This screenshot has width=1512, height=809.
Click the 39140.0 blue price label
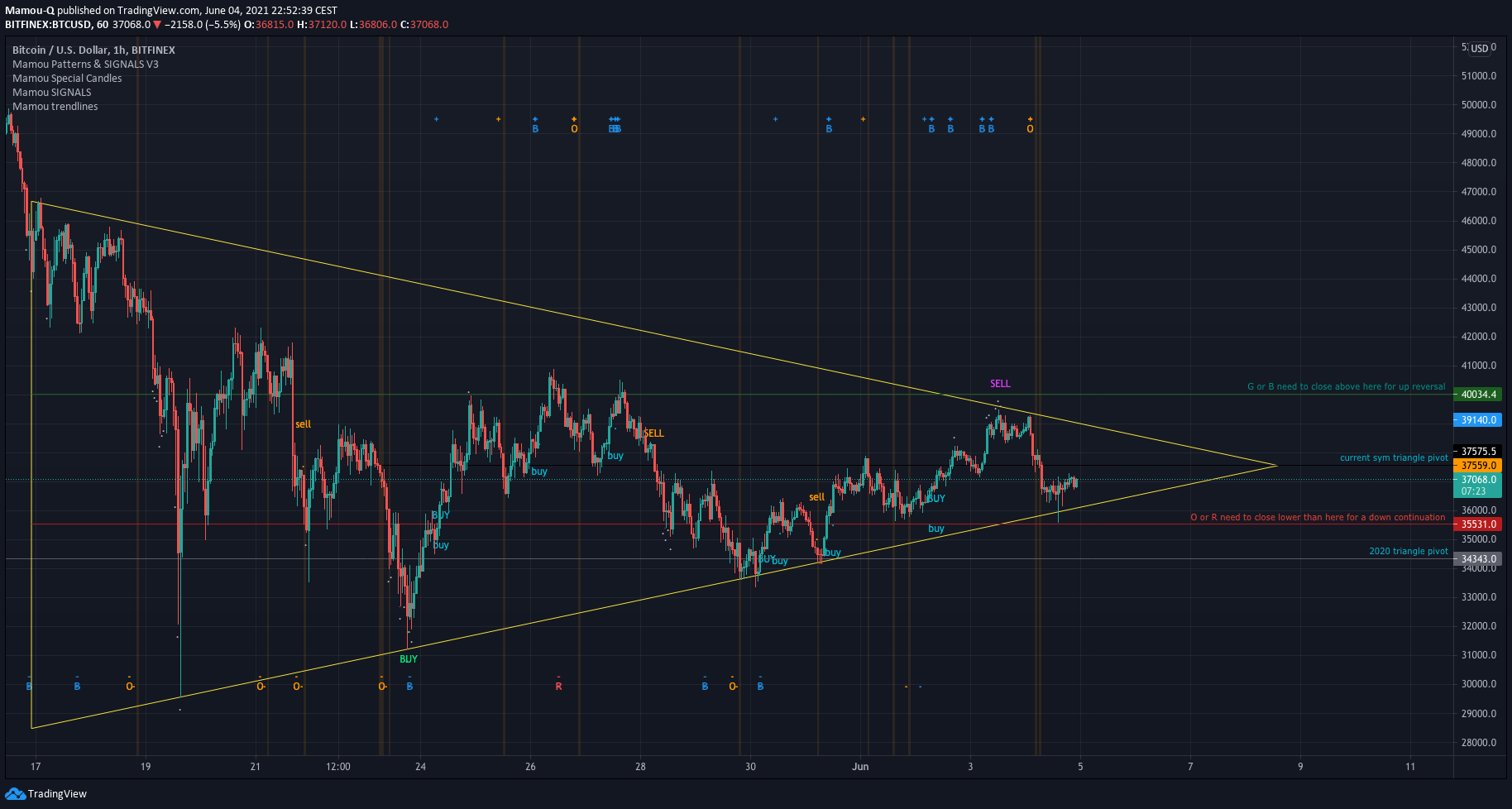click(x=1478, y=420)
